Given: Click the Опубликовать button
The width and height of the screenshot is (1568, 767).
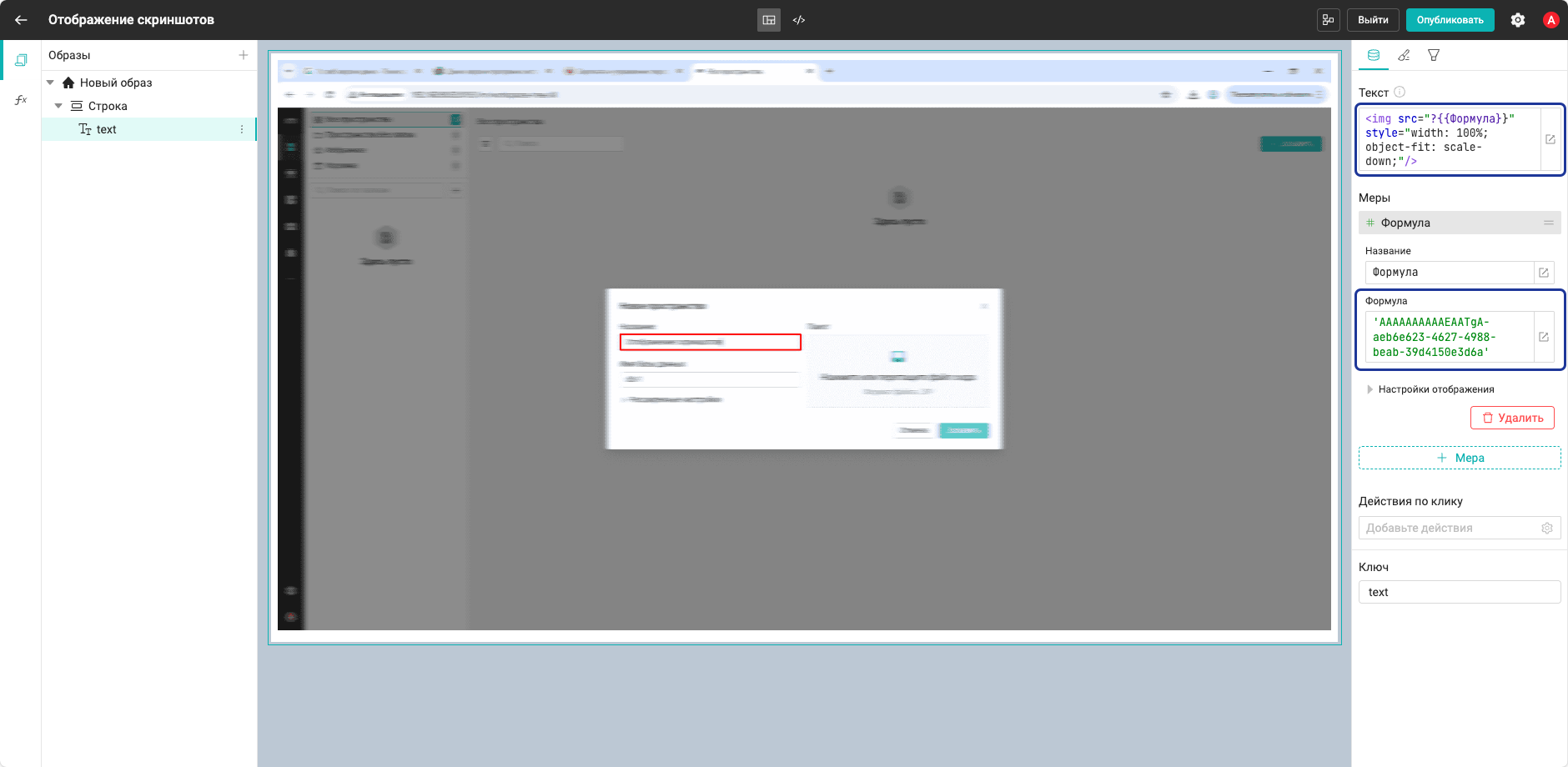Looking at the screenshot, I should [x=1450, y=20].
